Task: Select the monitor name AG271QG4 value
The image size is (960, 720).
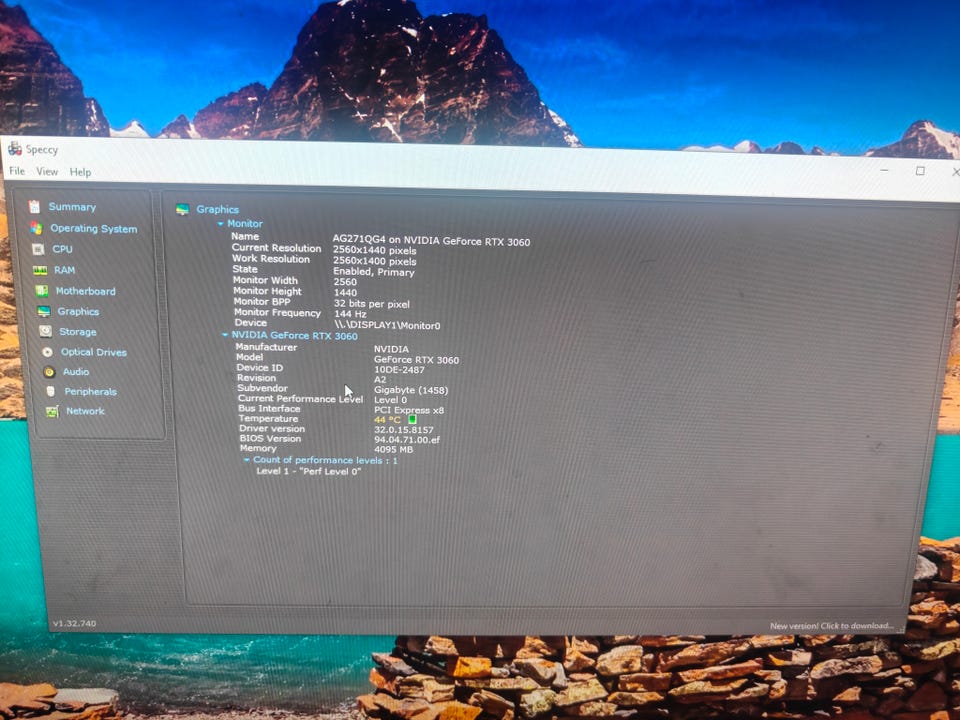Action: (x=431, y=241)
